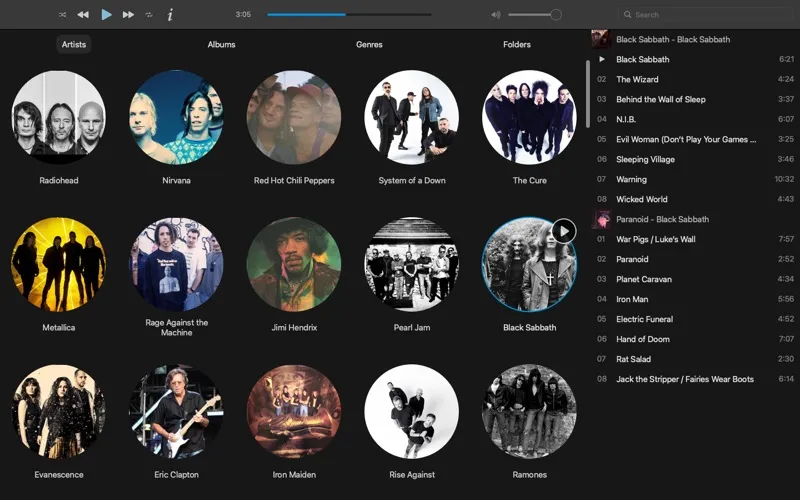Open the Eric Clapton artist thumbnail
800x500 pixels.
pyautogui.click(x=177, y=411)
